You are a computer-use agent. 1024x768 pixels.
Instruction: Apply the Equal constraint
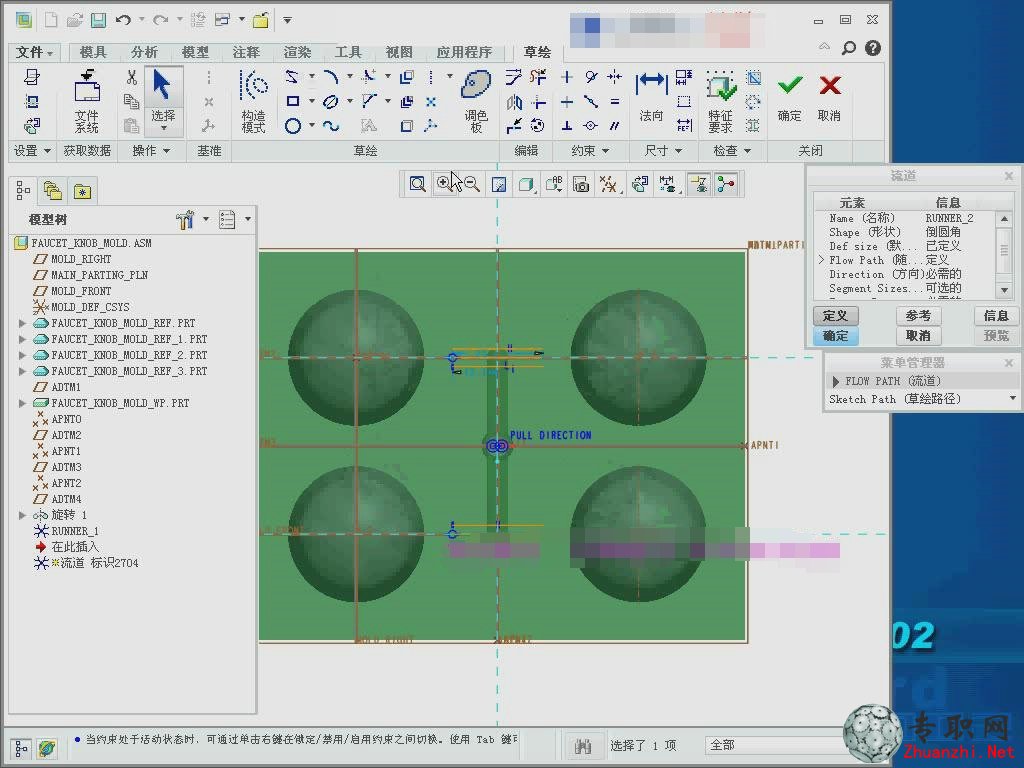click(x=615, y=102)
